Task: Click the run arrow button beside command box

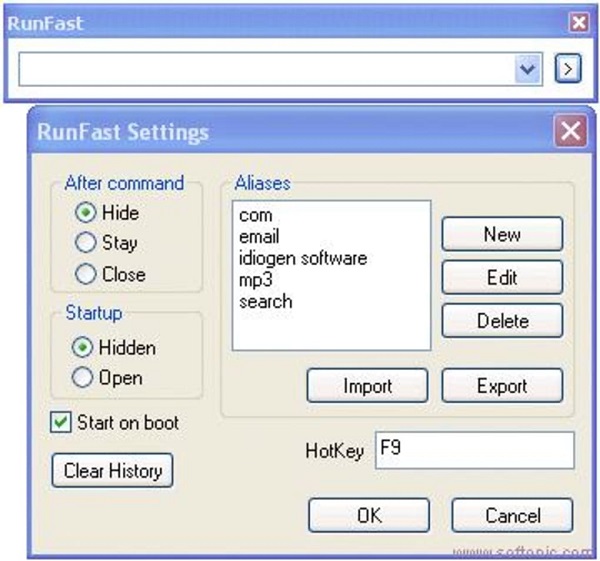Action: pyautogui.click(x=568, y=68)
